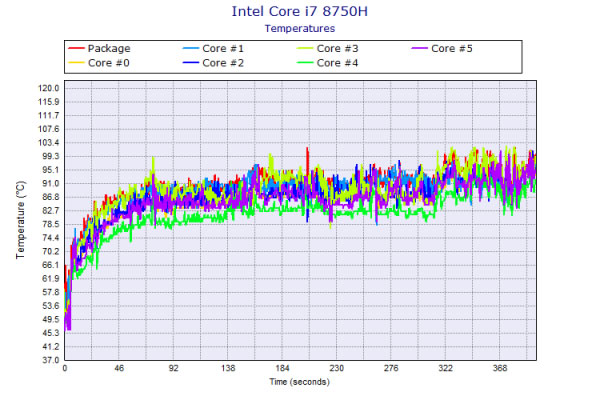Viewport: 600px width, 400px height.
Task: Click the 82.7 y-axis value
Action: [x=51, y=211]
